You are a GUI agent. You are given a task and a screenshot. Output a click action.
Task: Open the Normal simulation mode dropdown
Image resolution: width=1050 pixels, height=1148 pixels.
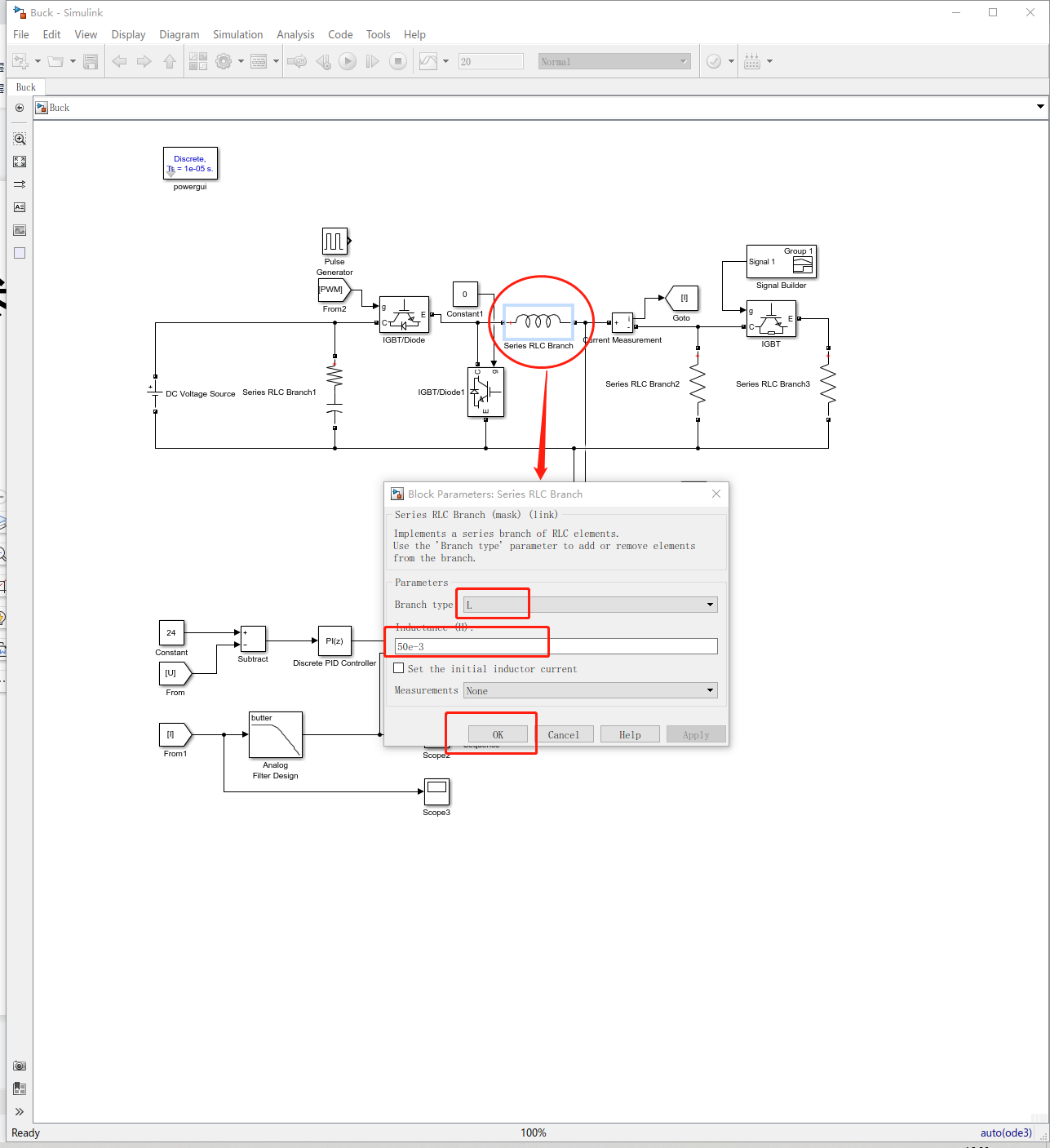point(614,61)
